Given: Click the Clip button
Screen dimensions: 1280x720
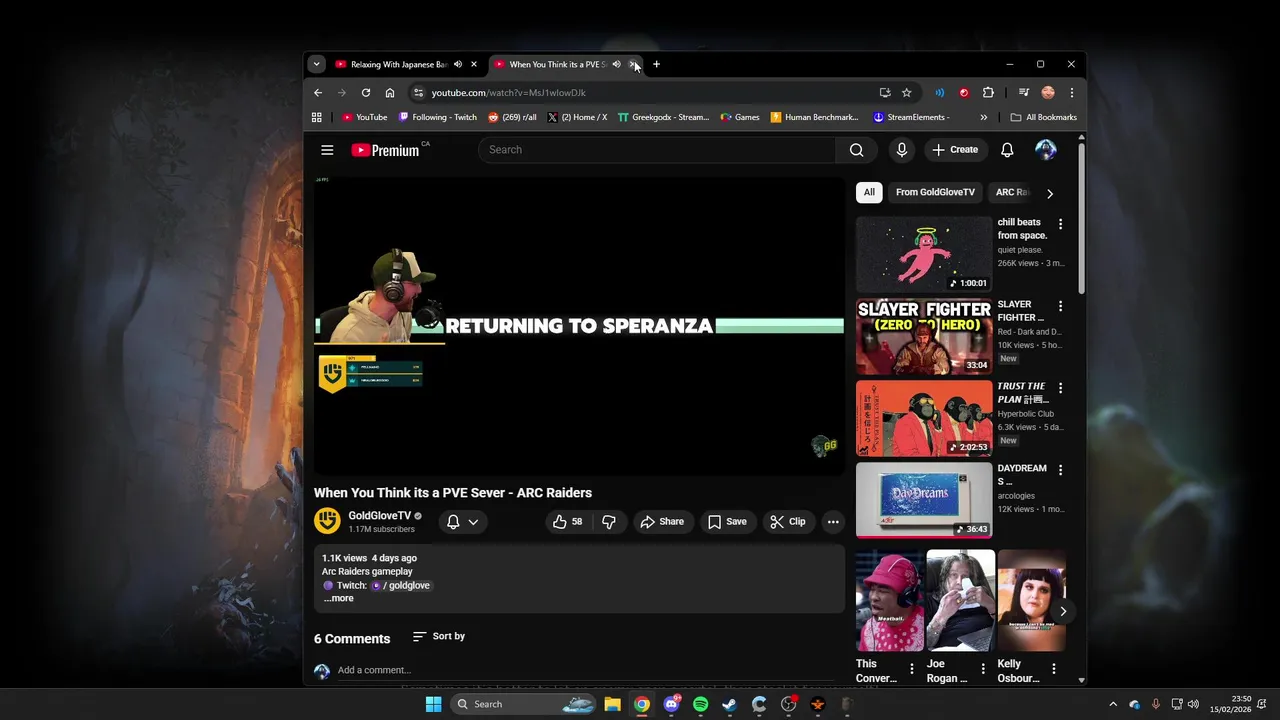Looking at the screenshot, I should (x=787, y=521).
